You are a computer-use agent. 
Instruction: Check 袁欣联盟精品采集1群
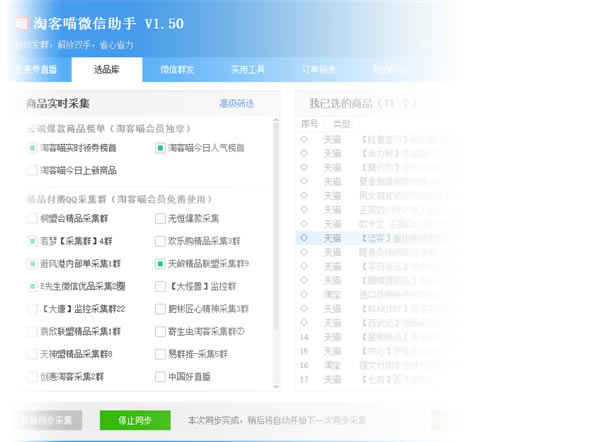click(32, 331)
